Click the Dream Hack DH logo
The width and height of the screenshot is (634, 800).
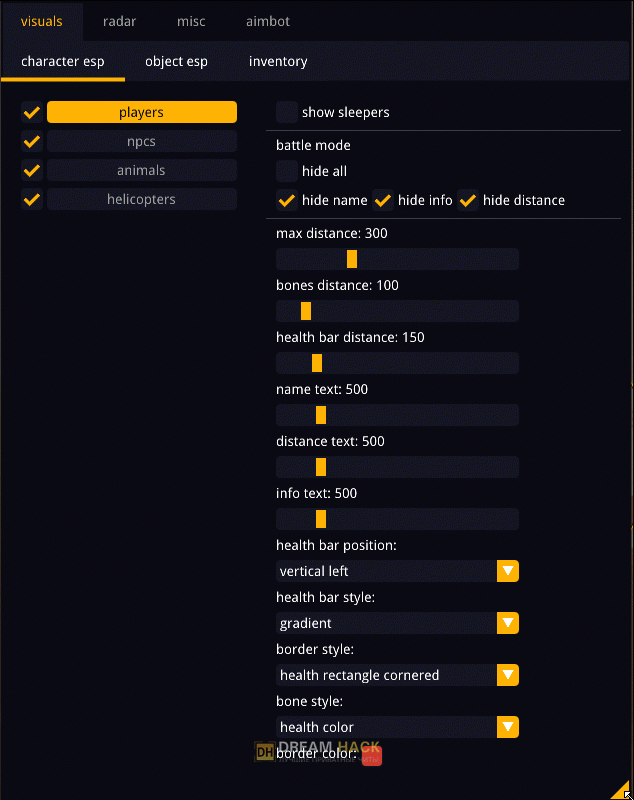265,753
